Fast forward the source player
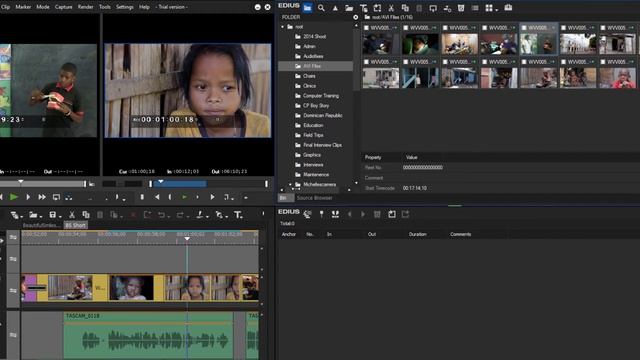Image resolution: width=640 pixels, height=360 pixels. [42, 197]
